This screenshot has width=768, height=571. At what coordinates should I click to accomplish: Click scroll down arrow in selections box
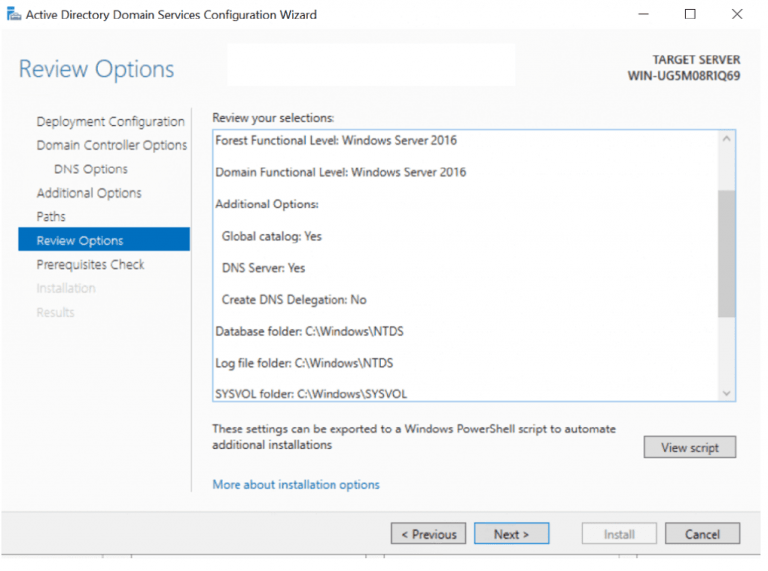point(726,393)
